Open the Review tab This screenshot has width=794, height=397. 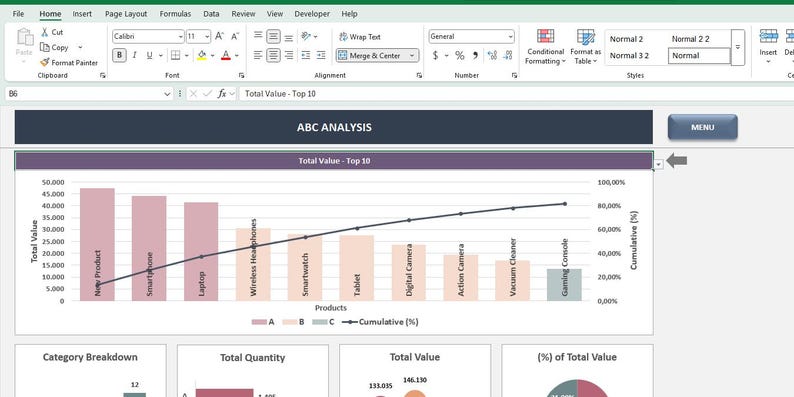[x=244, y=14]
